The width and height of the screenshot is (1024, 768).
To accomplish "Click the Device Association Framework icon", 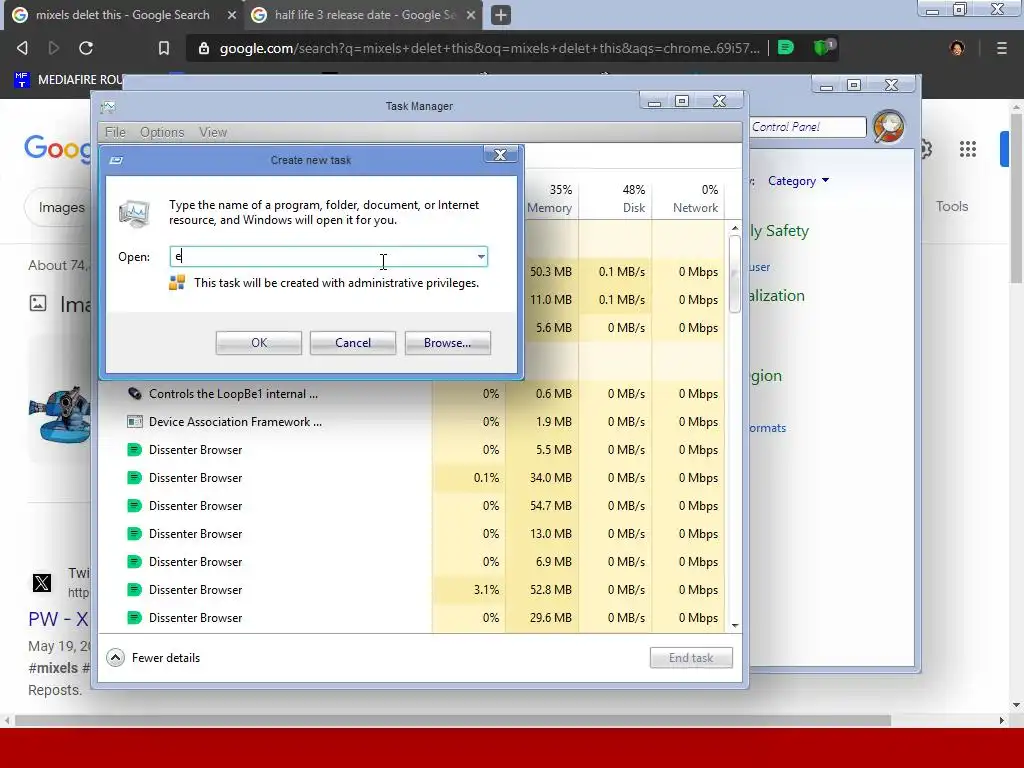I will [x=135, y=422].
